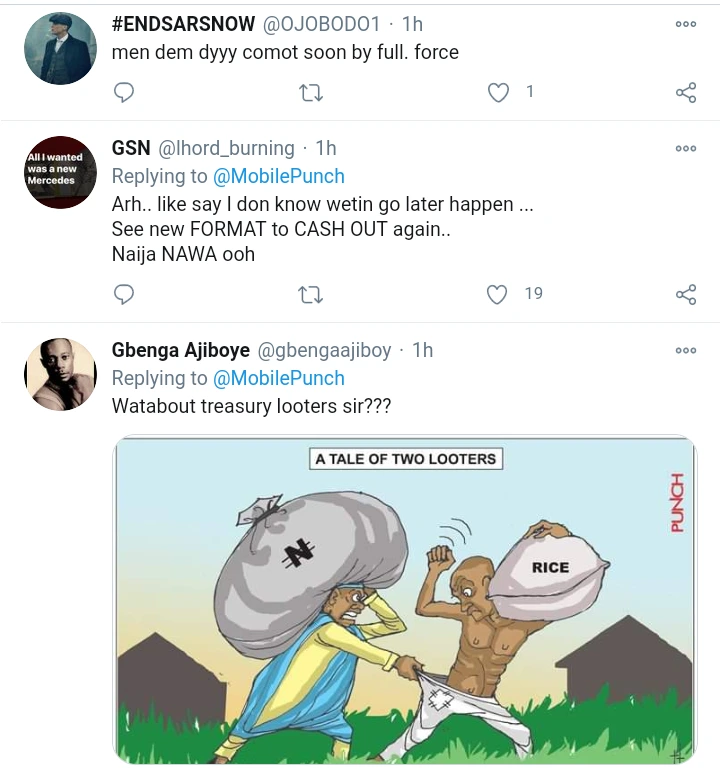The height and width of the screenshot is (769, 720).
Task: Open the GSN display name profile
Action: (x=131, y=148)
